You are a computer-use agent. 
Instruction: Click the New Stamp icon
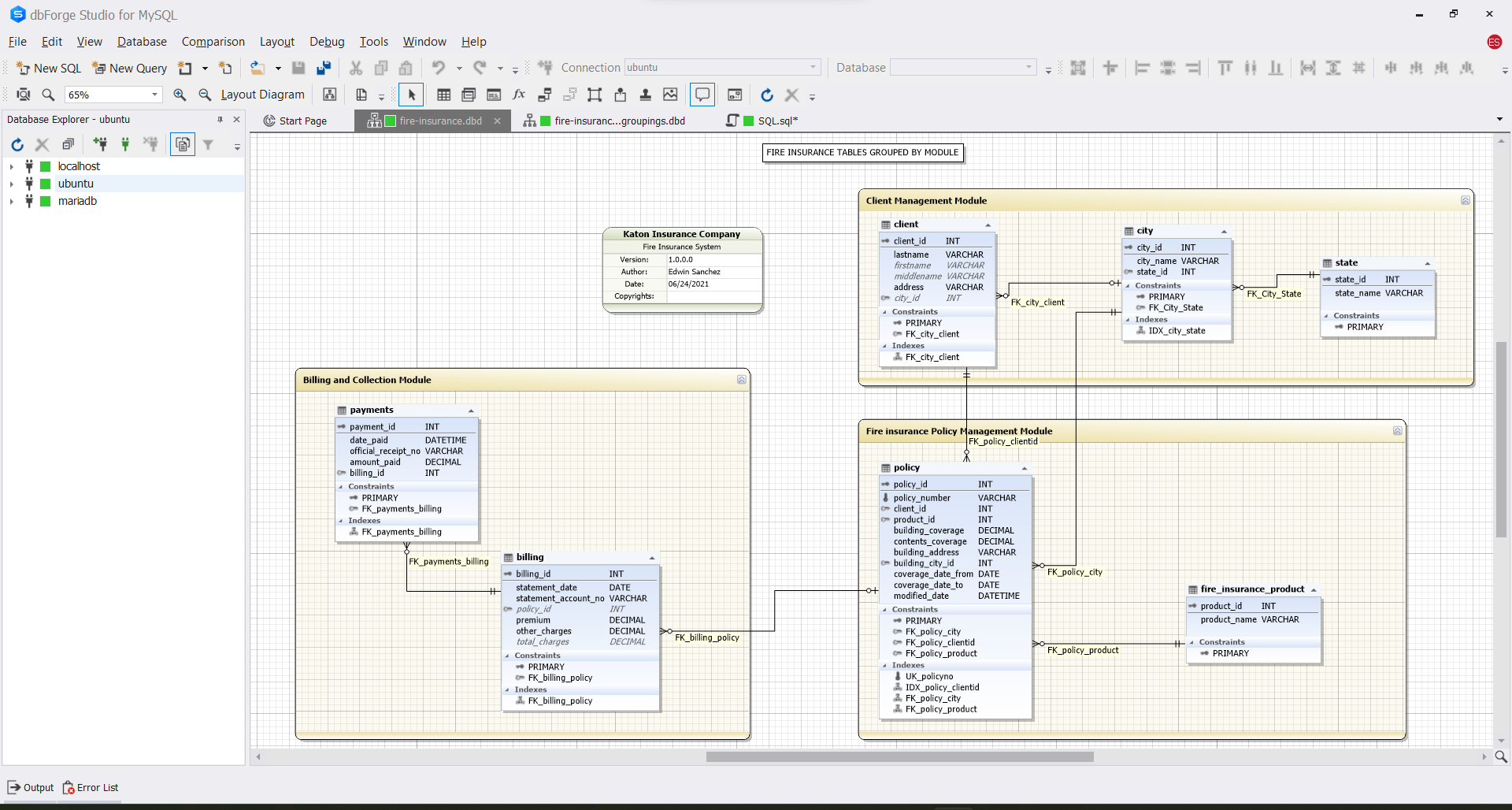[x=645, y=95]
